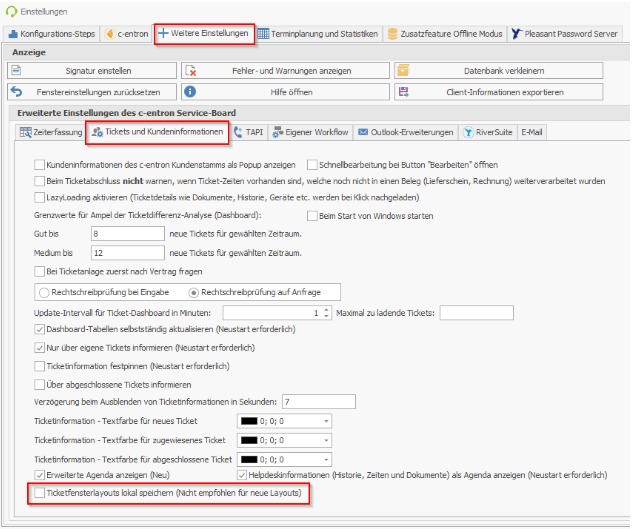This screenshot has width=633, height=529.
Task: Open the text color dropdown for abgeschlossene Ticket
Action: click(x=327, y=458)
